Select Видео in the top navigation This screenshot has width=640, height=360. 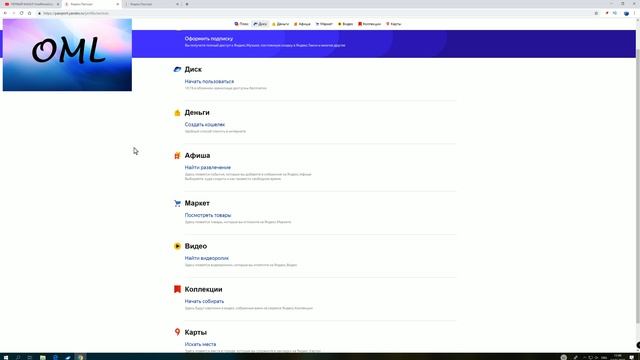coord(345,24)
